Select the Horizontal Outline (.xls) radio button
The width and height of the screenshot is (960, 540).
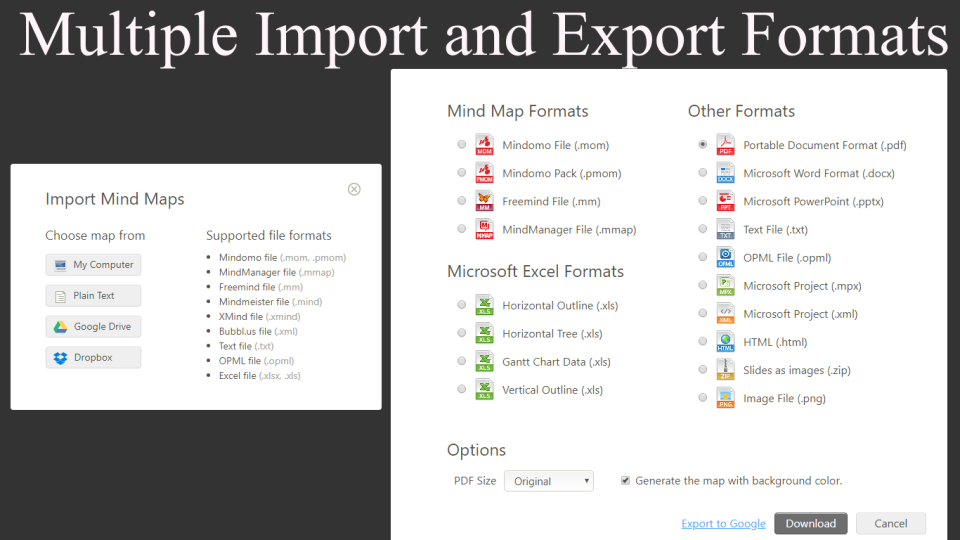click(x=462, y=305)
